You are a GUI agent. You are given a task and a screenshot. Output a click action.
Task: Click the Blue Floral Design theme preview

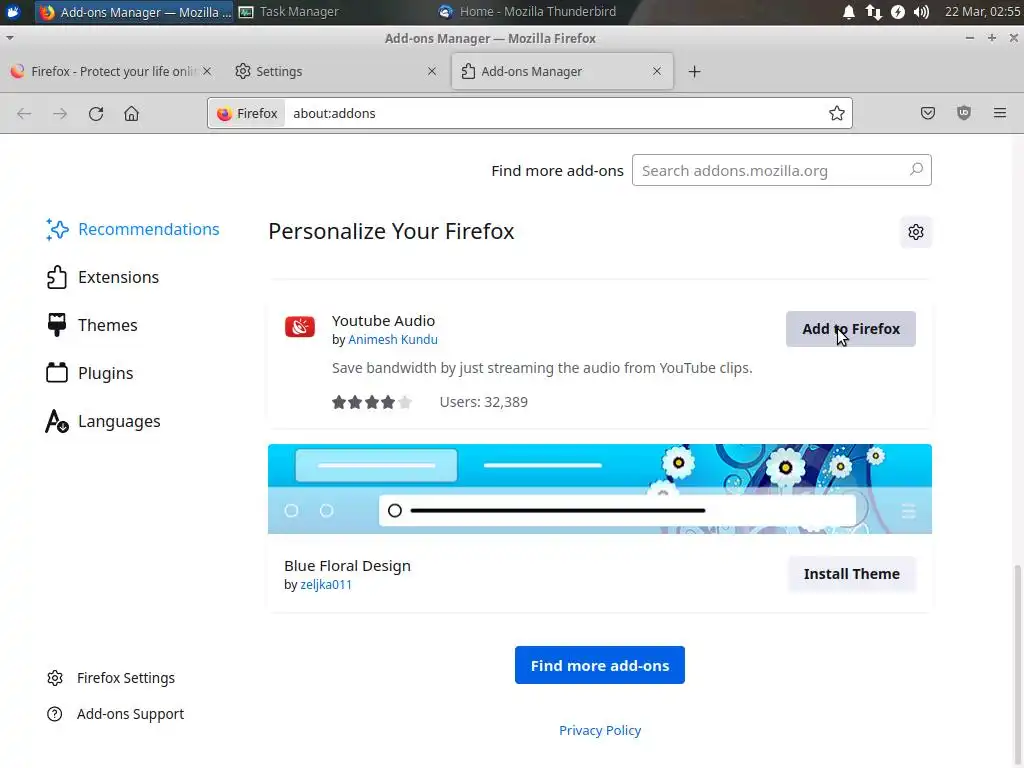600,489
